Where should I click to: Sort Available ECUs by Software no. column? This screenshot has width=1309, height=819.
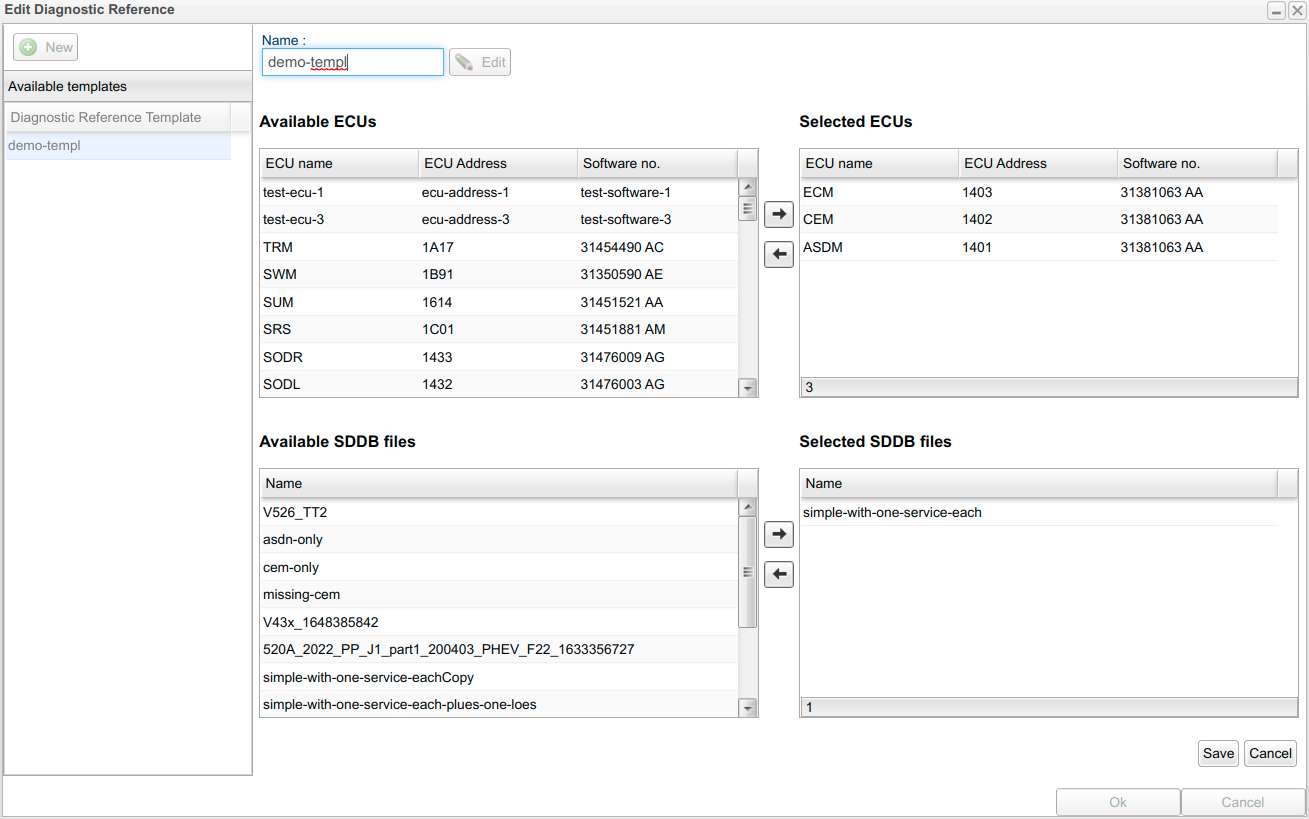pos(656,163)
